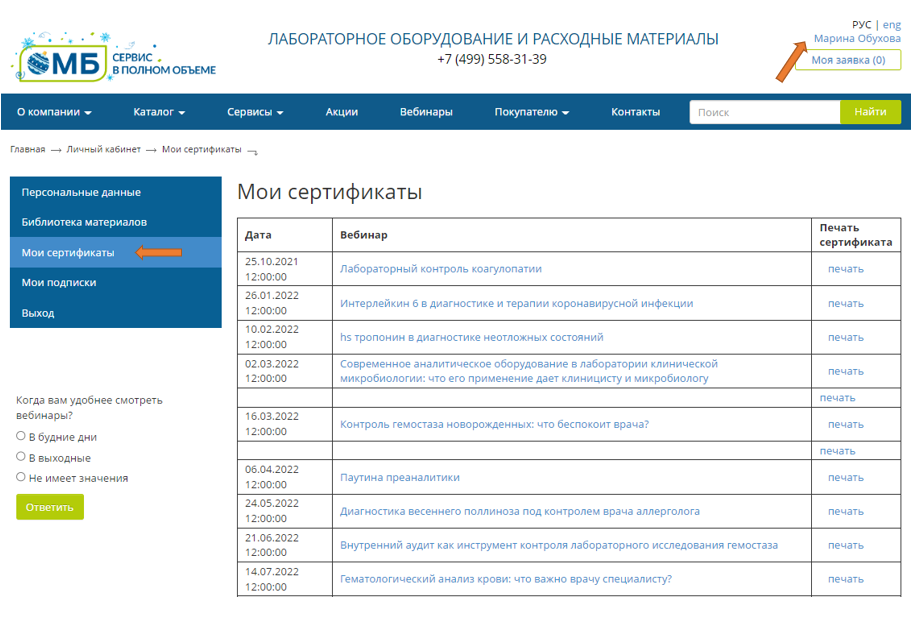This screenshot has width=913, height=634.
Task: Switch to the "Вебинары" section
Action: (x=425, y=112)
